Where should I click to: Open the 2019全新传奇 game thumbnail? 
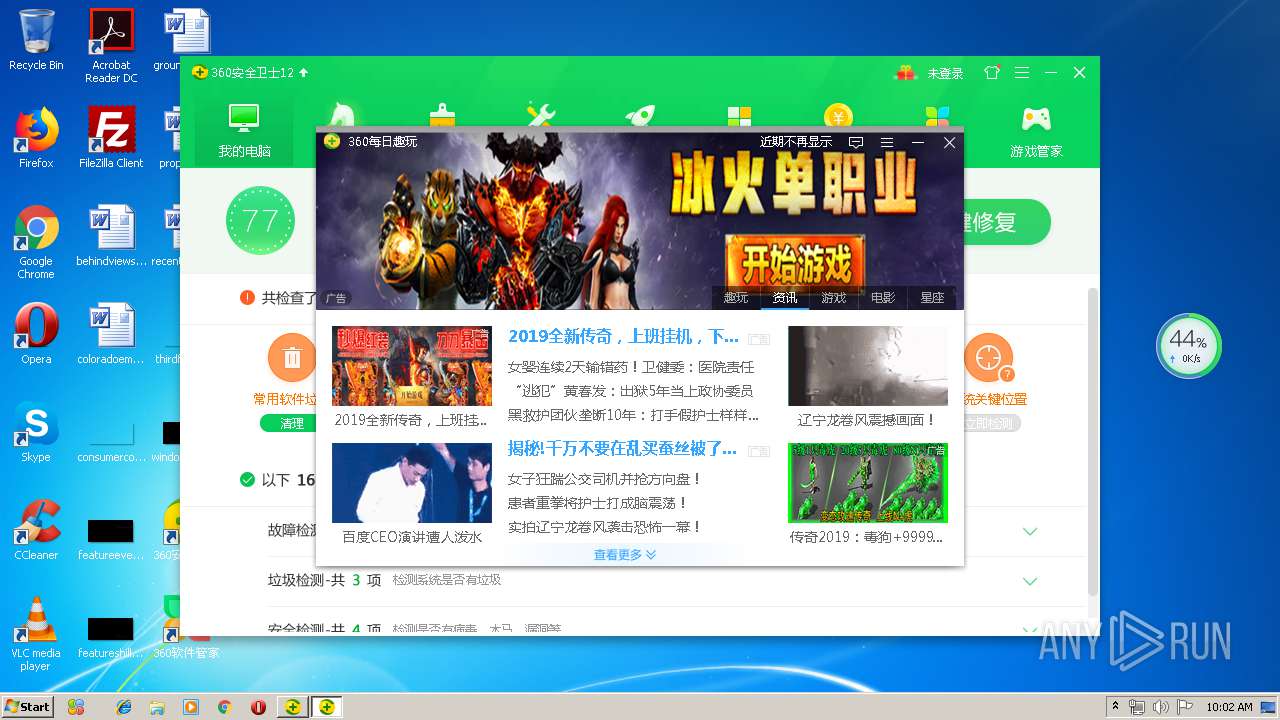click(x=412, y=366)
